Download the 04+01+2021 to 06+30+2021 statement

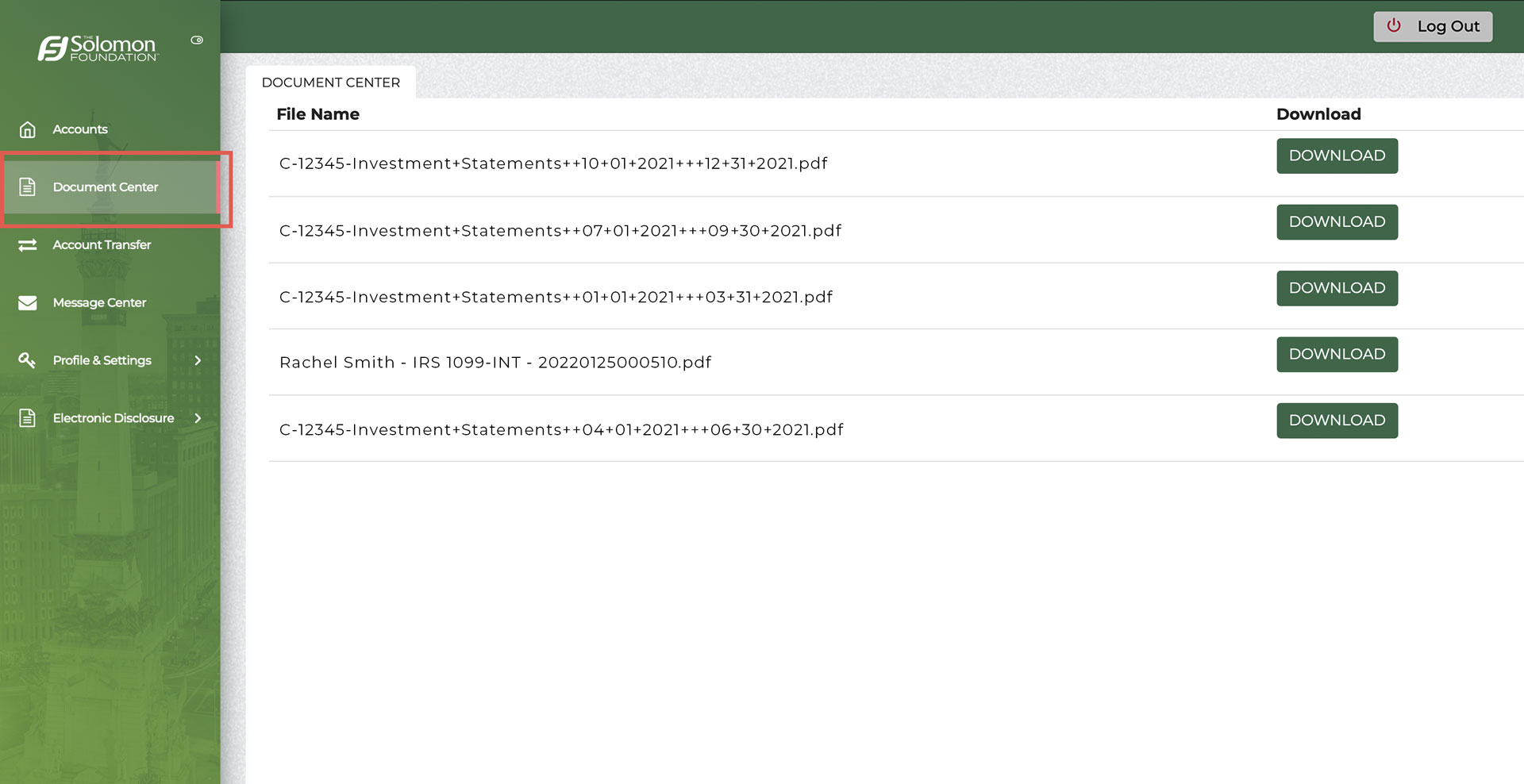[x=1337, y=421]
